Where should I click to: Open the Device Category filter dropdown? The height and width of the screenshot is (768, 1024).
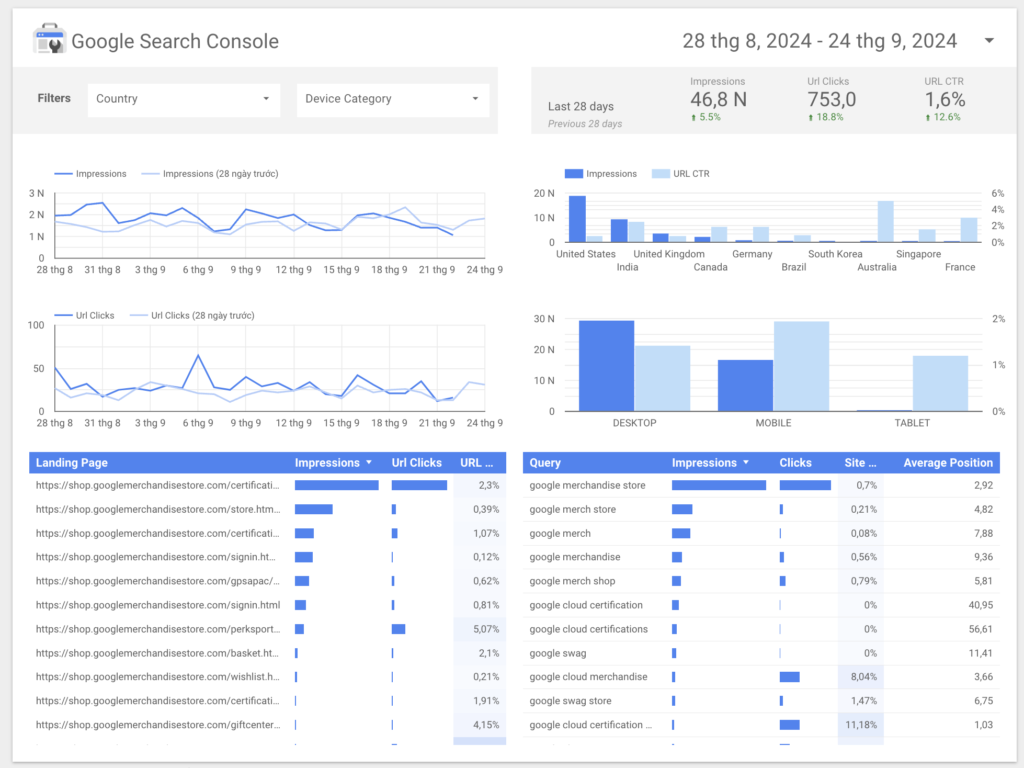(392, 99)
